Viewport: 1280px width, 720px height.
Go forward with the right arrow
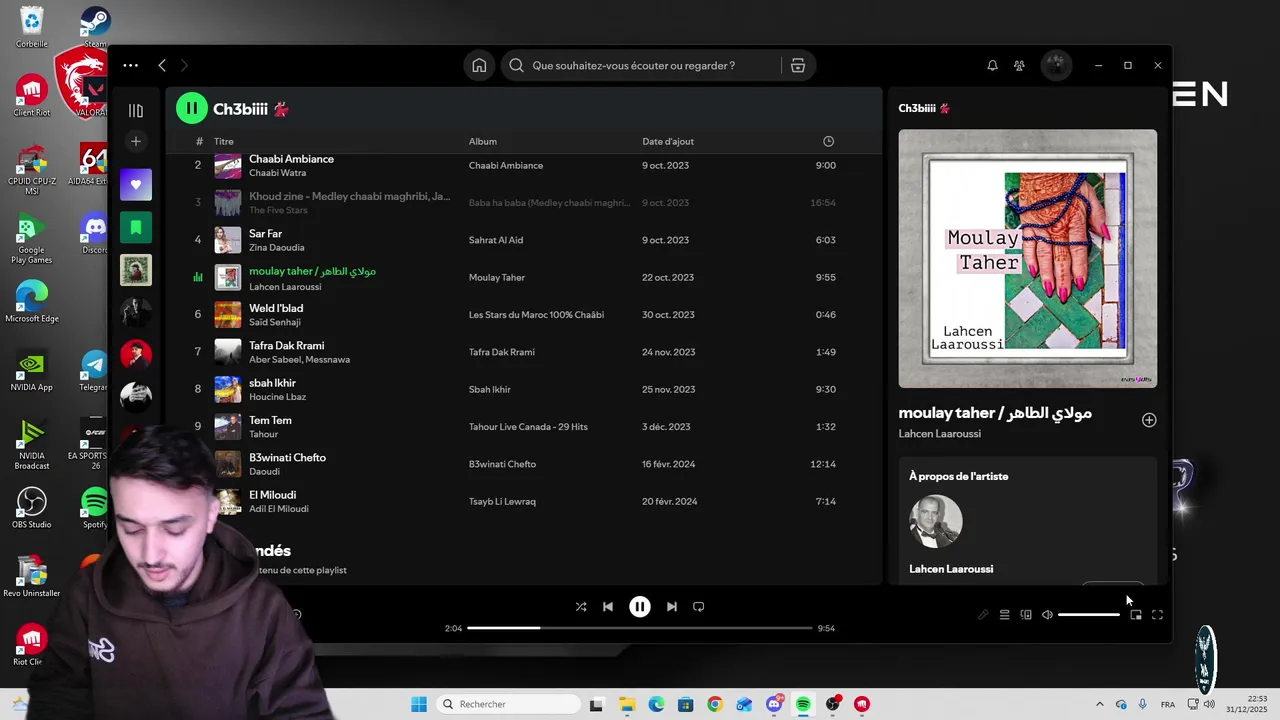click(x=184, y=65)
